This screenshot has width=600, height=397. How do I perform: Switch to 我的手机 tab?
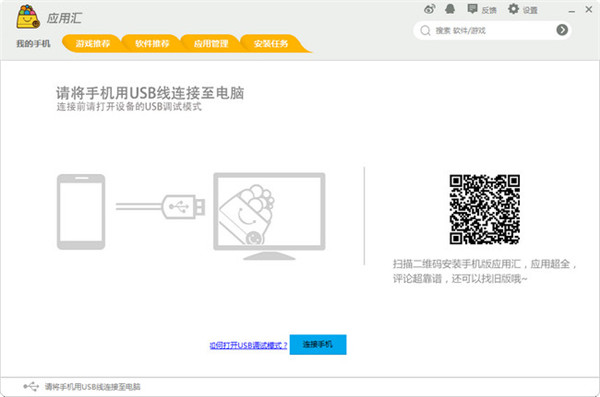pyautogui.click(x=33, y=44)
